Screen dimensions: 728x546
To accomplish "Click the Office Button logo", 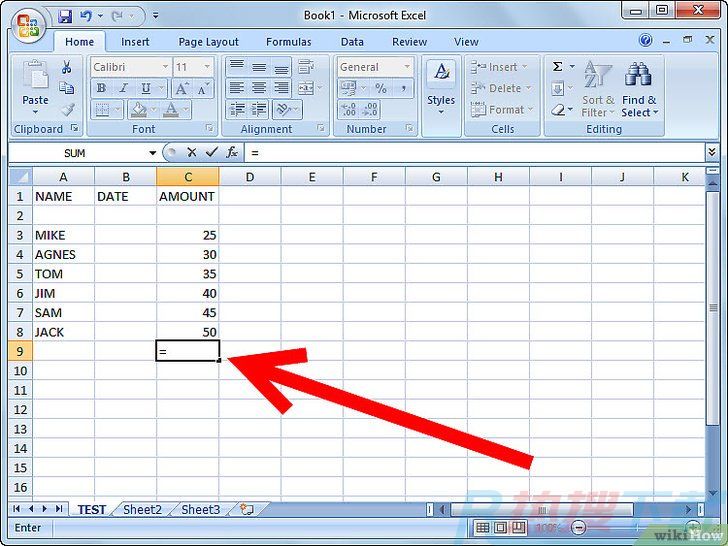I will click(x=28, y=25).
